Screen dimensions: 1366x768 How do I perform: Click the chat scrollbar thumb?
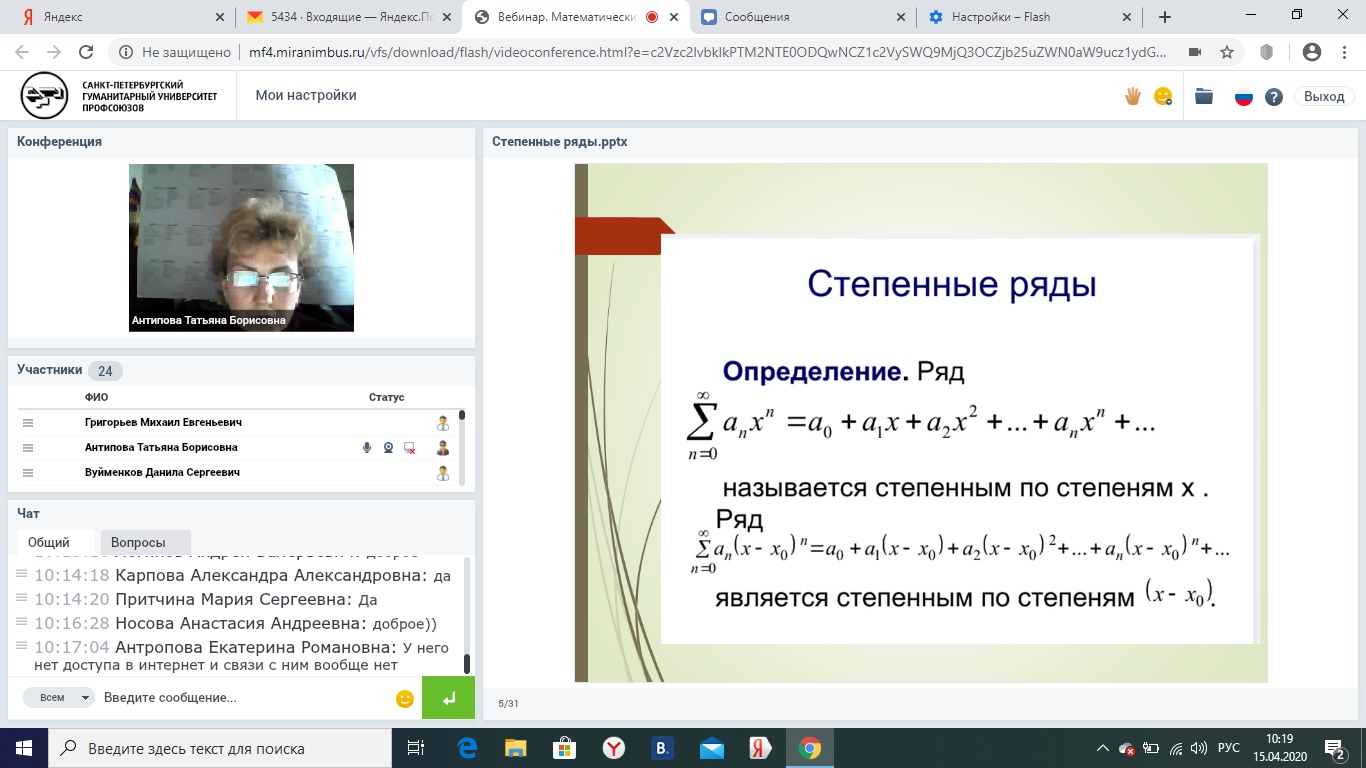click(466, 664)
